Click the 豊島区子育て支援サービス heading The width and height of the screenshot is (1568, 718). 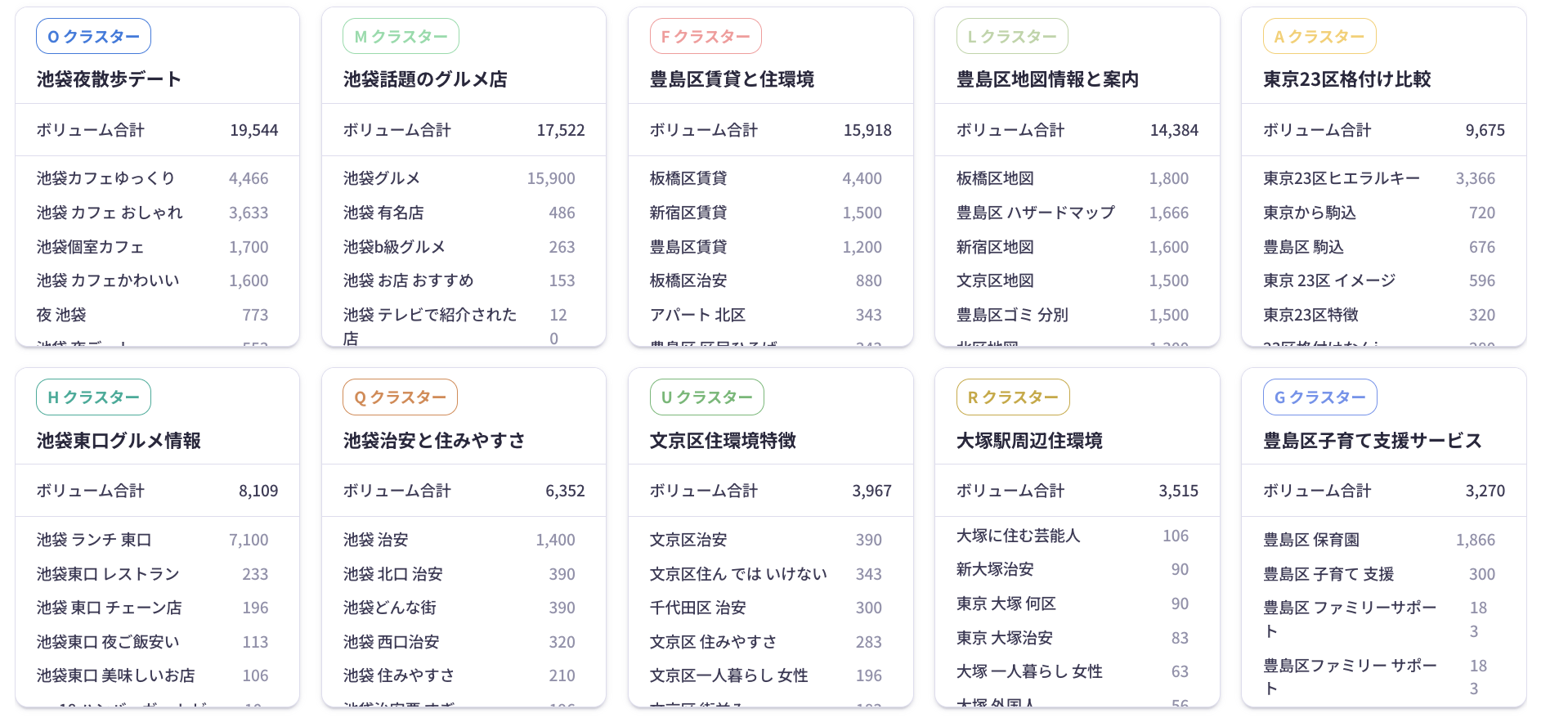[1372, 441]
